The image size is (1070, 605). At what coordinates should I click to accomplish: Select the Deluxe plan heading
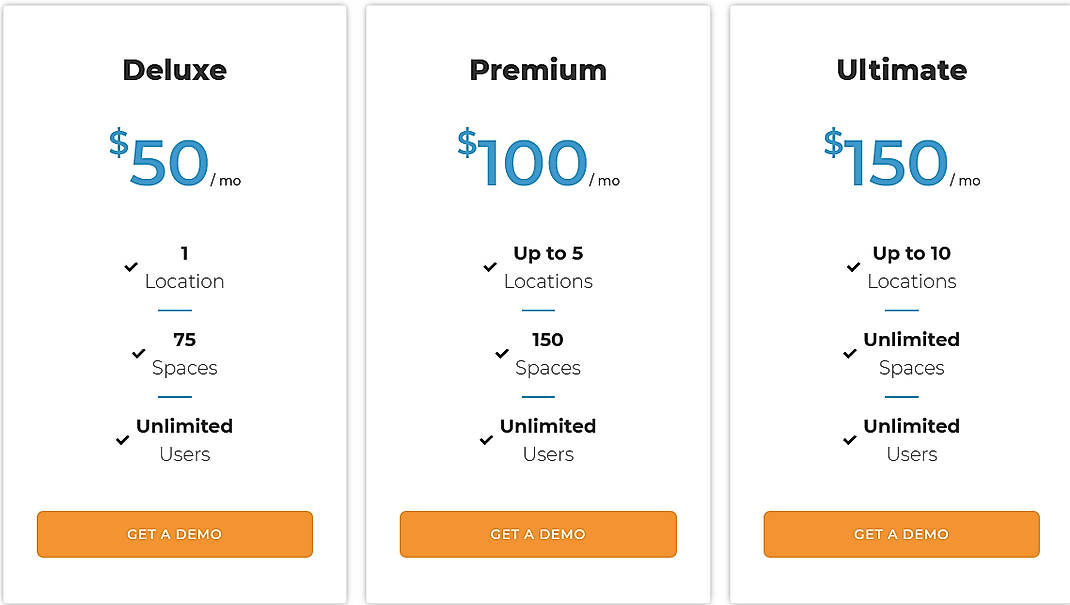pyautogui.click(x=175, y=70)
